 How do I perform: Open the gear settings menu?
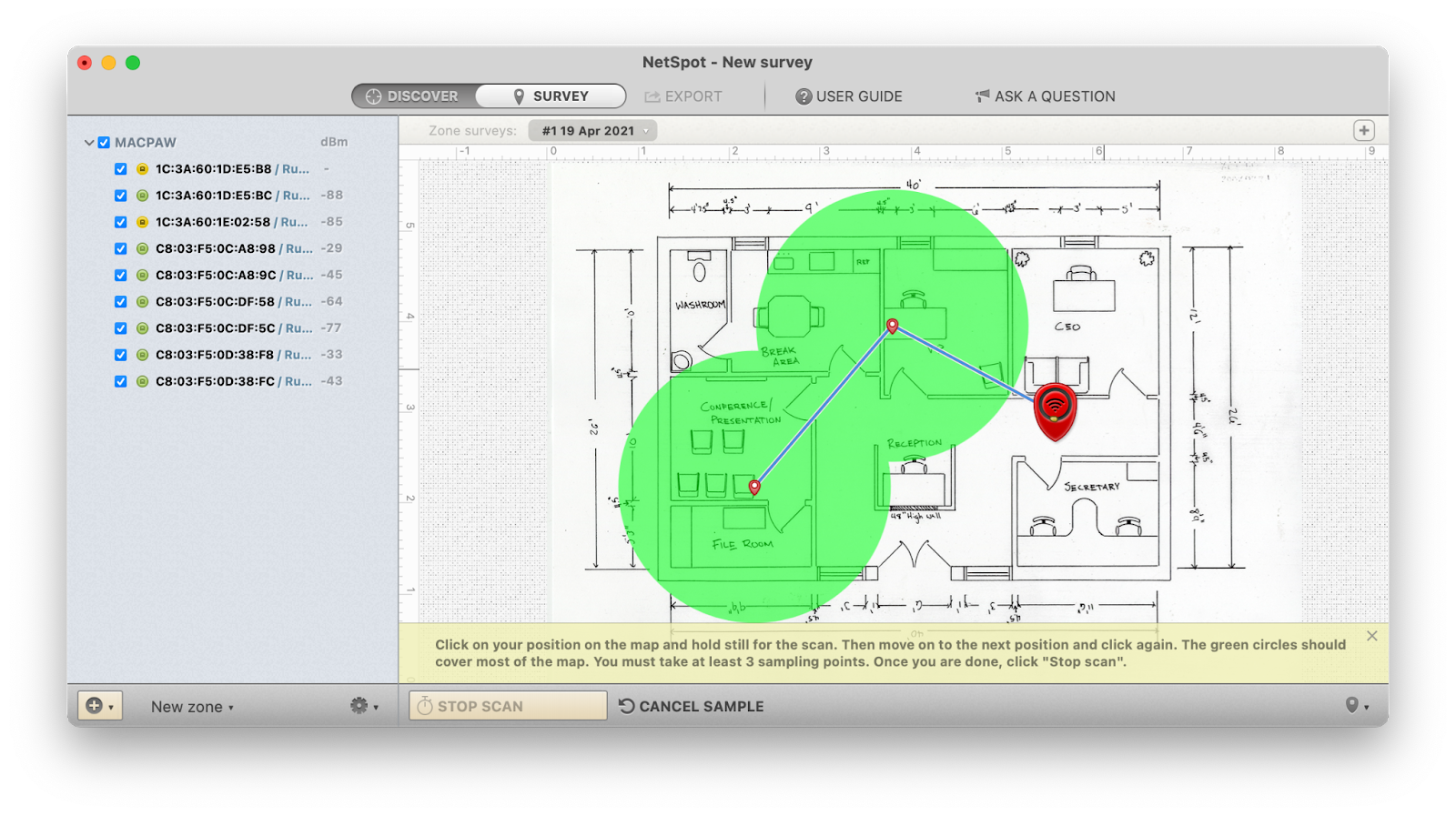(x=364, y=706)
